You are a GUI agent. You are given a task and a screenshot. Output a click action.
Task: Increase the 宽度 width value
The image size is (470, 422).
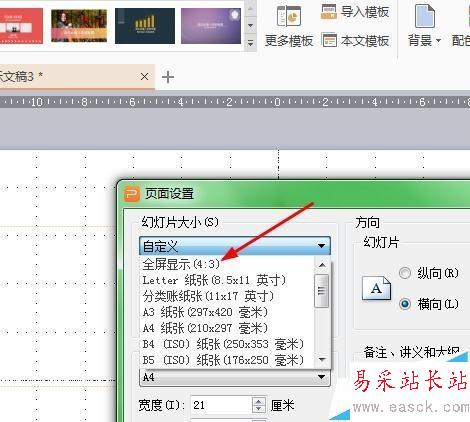click(x=259, y=401)
